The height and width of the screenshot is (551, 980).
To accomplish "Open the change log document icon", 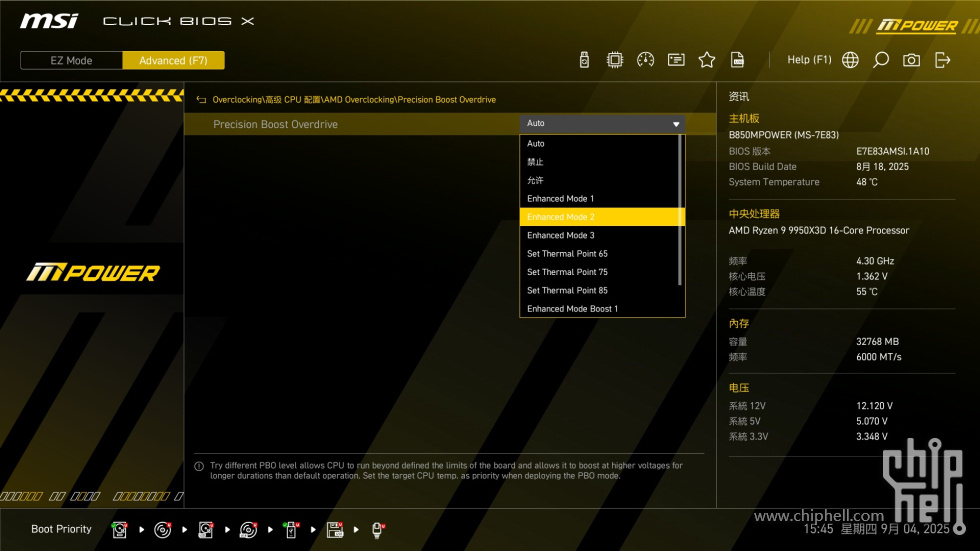I will (737, 60).
